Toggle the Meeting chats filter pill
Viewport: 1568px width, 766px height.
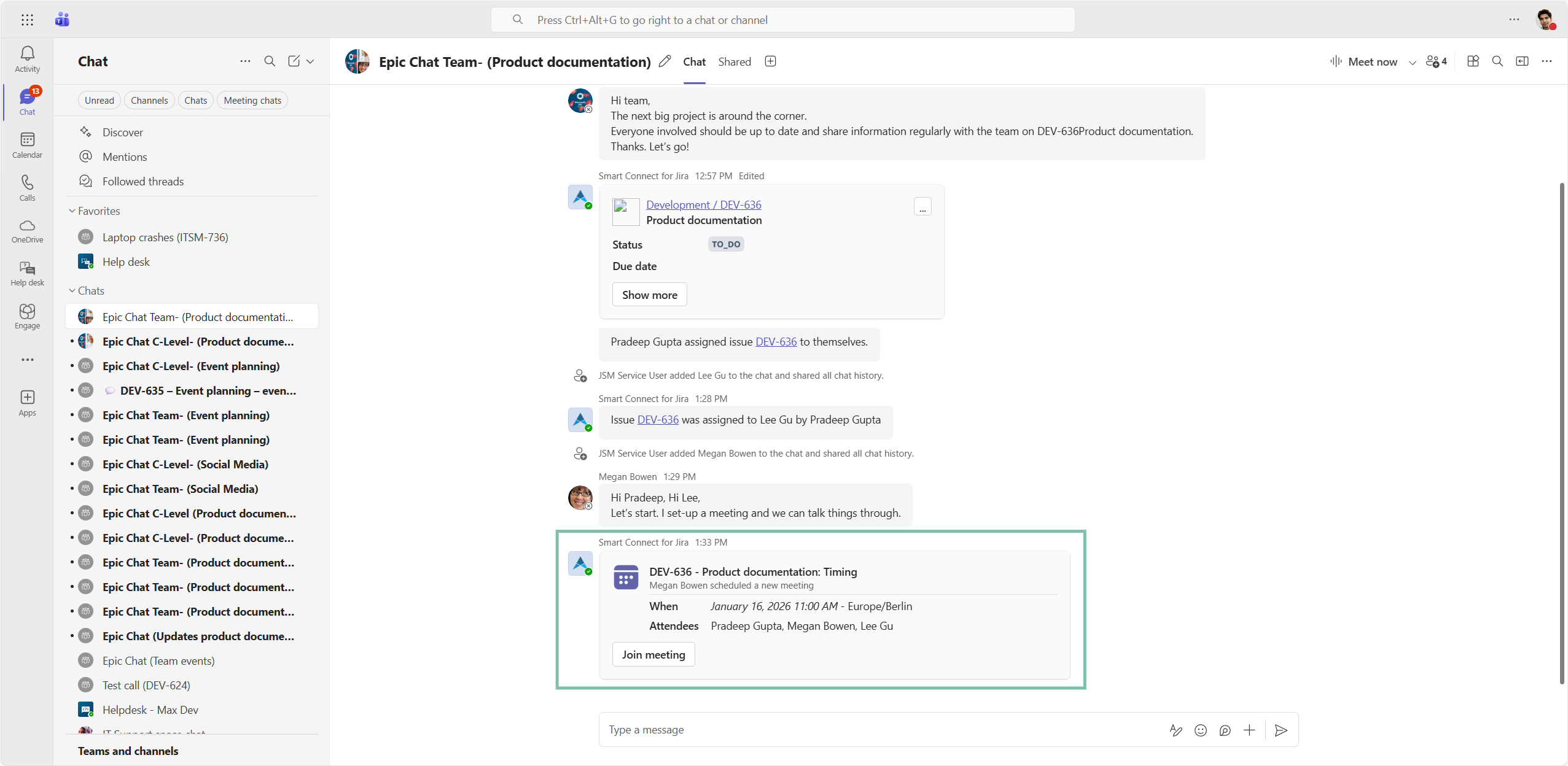(x=252, y=100)
